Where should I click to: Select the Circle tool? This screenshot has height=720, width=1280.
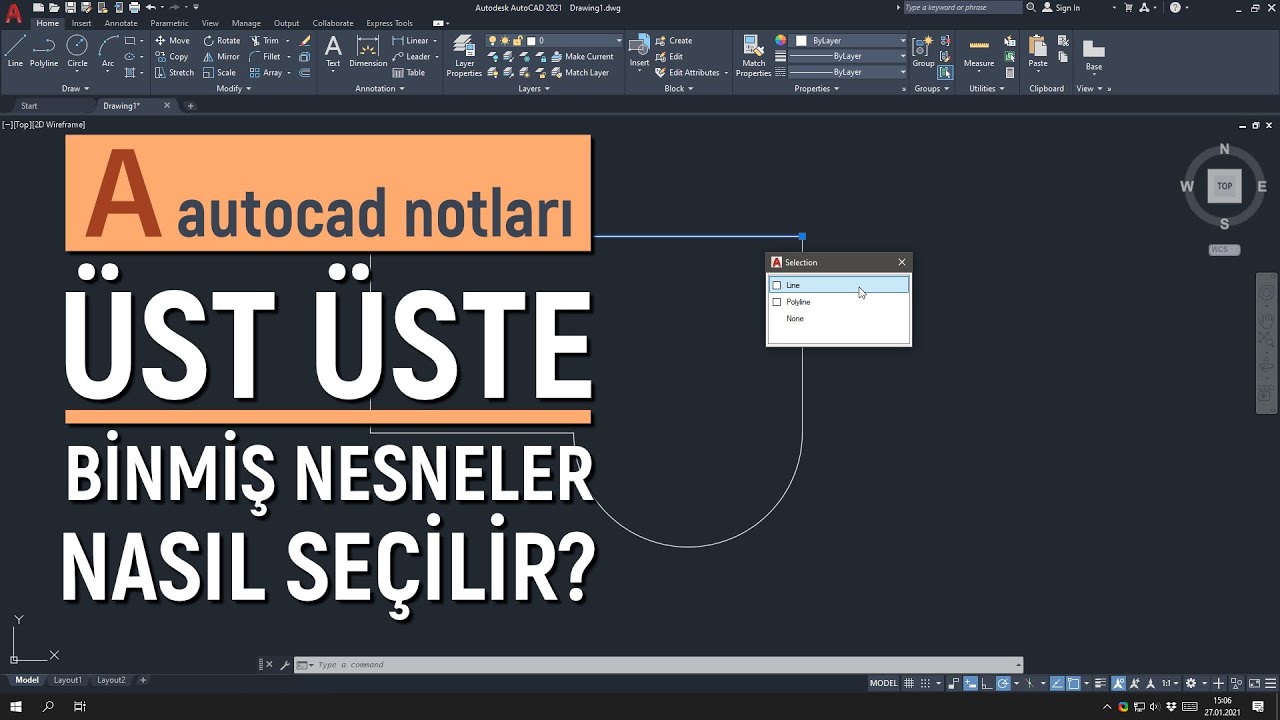(x=77, y=50)
